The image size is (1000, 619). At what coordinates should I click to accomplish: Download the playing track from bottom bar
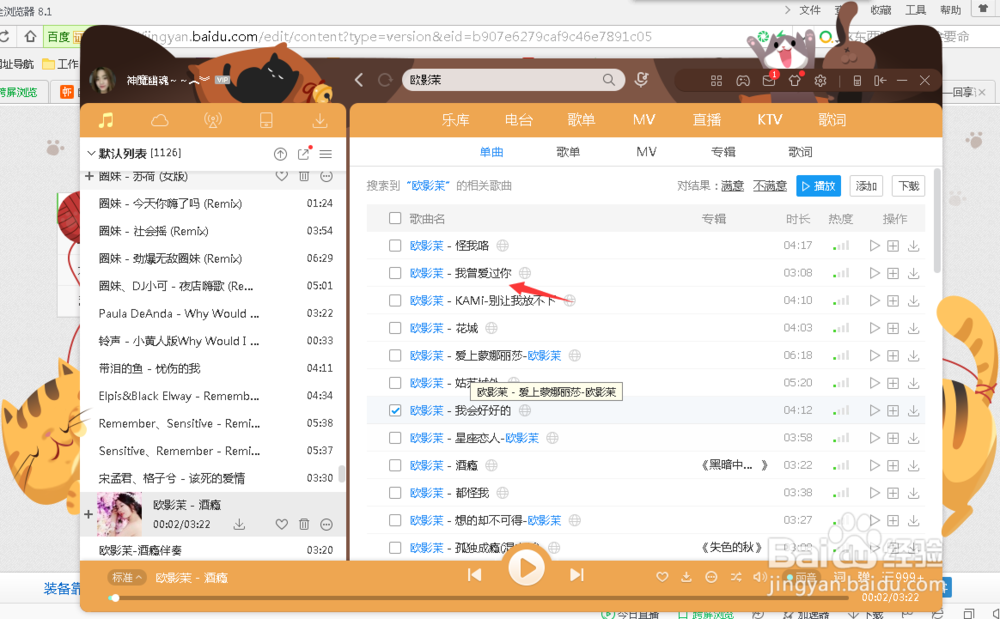point(686,577)
